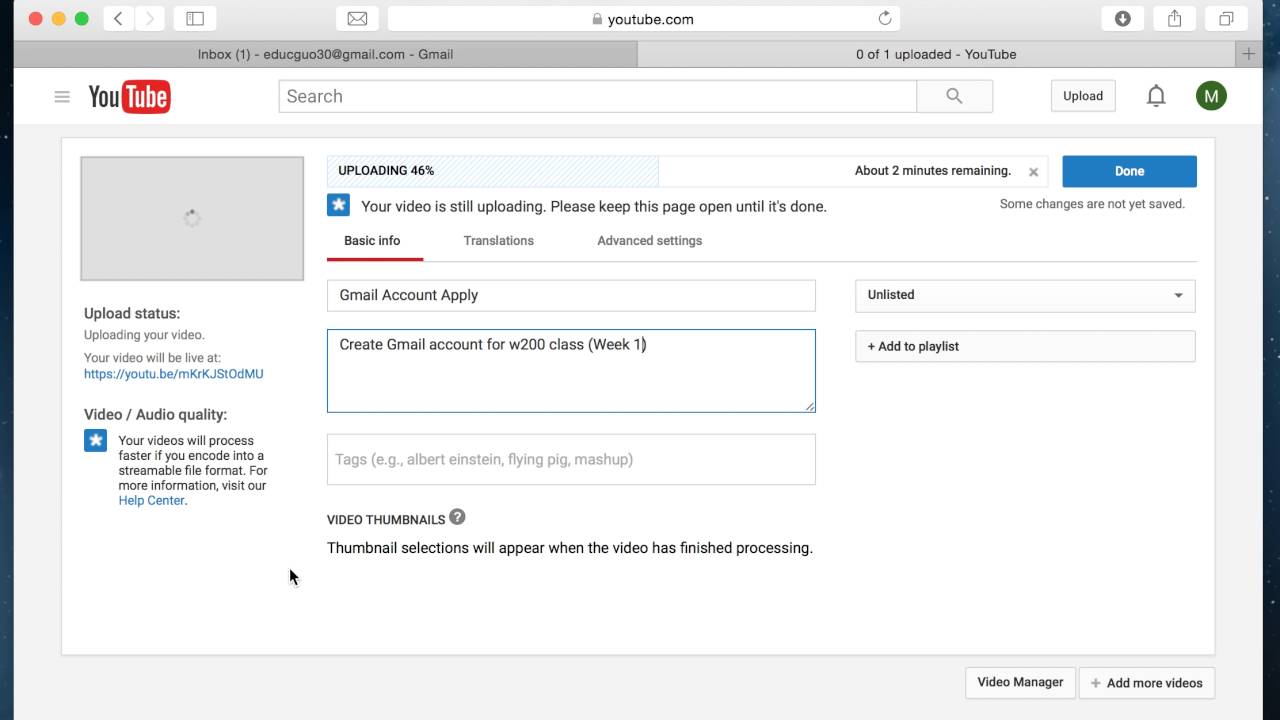Viewport: 1280px width, 720px height.
Task: Click the Upload button in the header
Action: [1083, 96]
